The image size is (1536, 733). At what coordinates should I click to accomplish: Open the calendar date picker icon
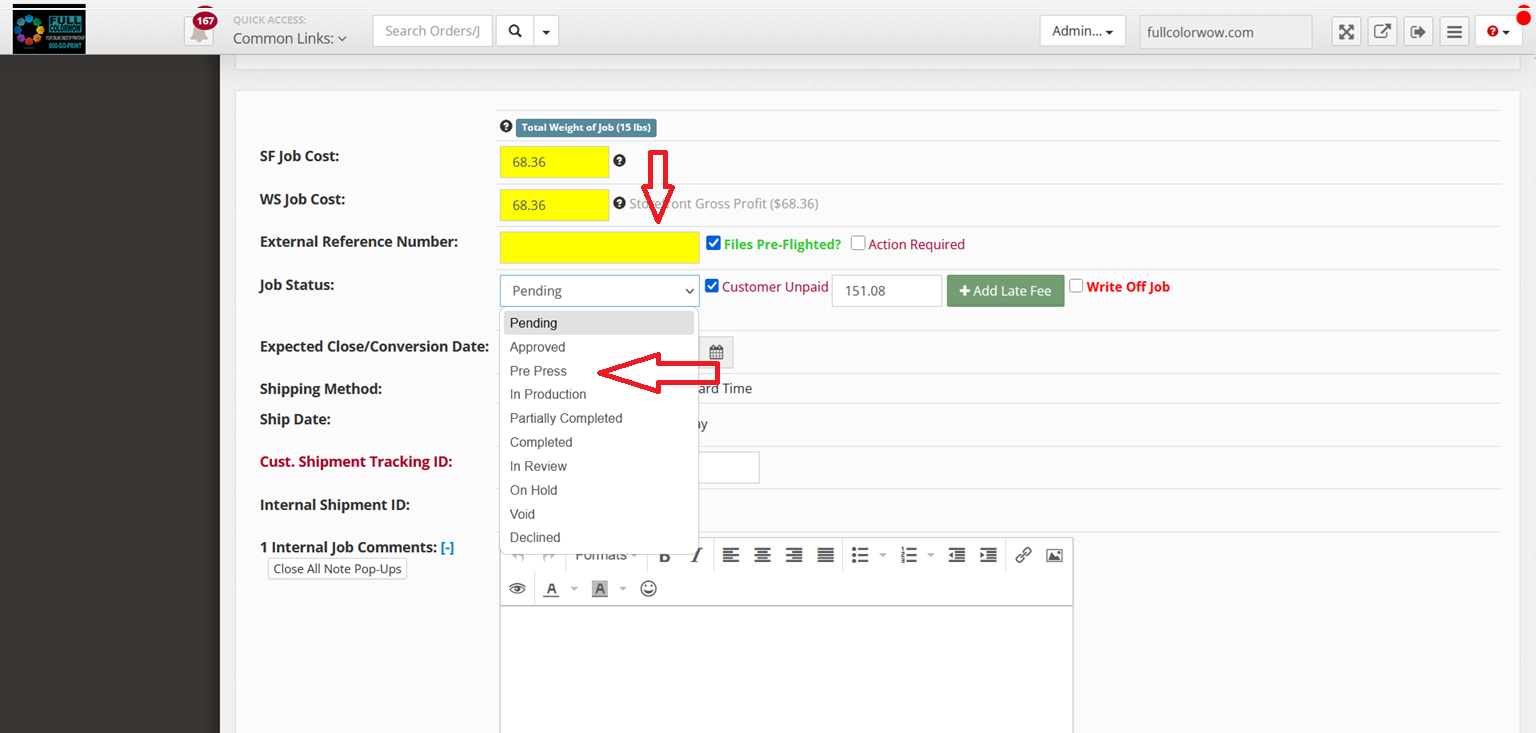[716, 352]
